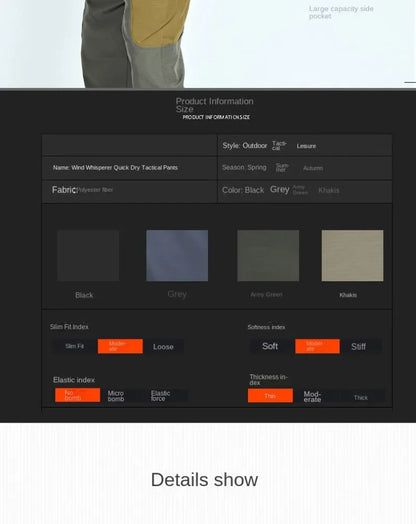This screenshot has height=524, width=416.
Task: Choose Slim Fit in the Slim Fit index
Action: [75, 346]
